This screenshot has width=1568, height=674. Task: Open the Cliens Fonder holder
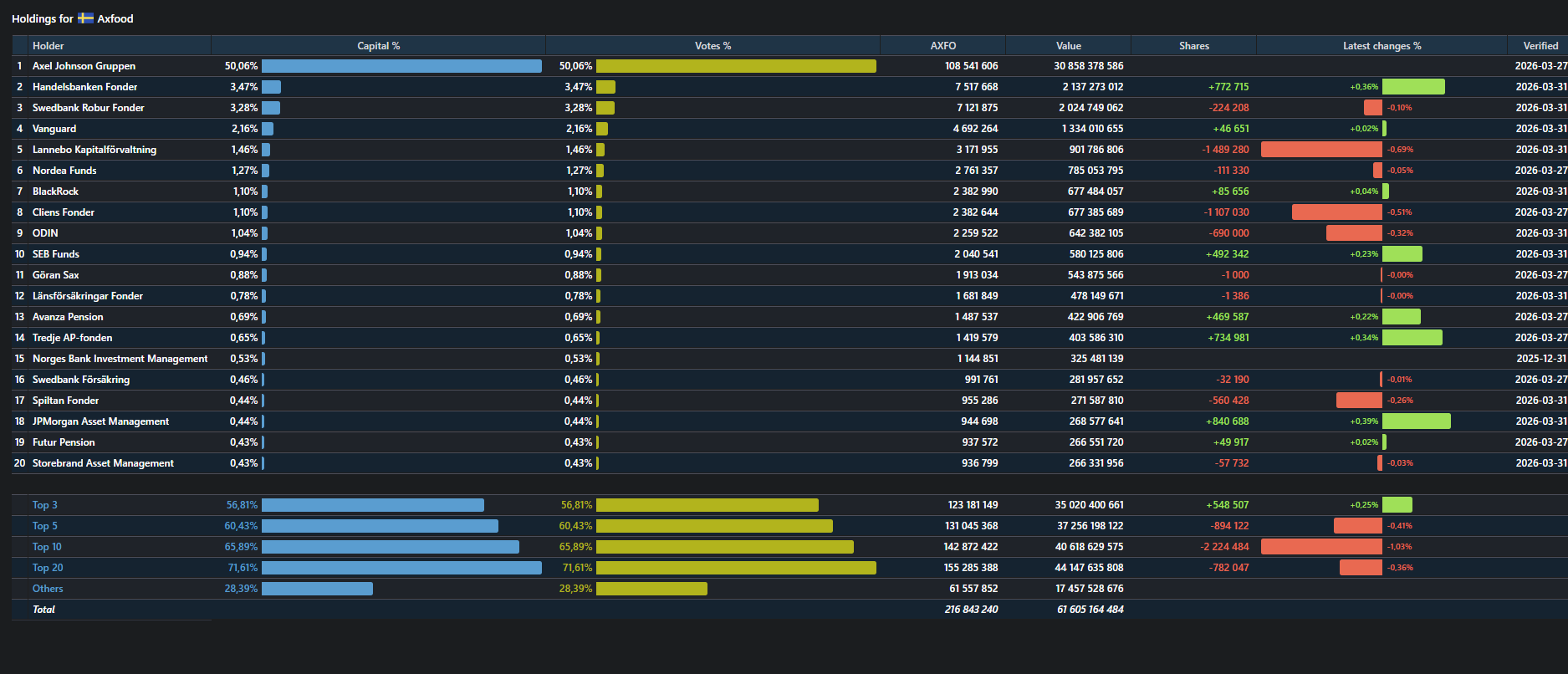[64, 212]
